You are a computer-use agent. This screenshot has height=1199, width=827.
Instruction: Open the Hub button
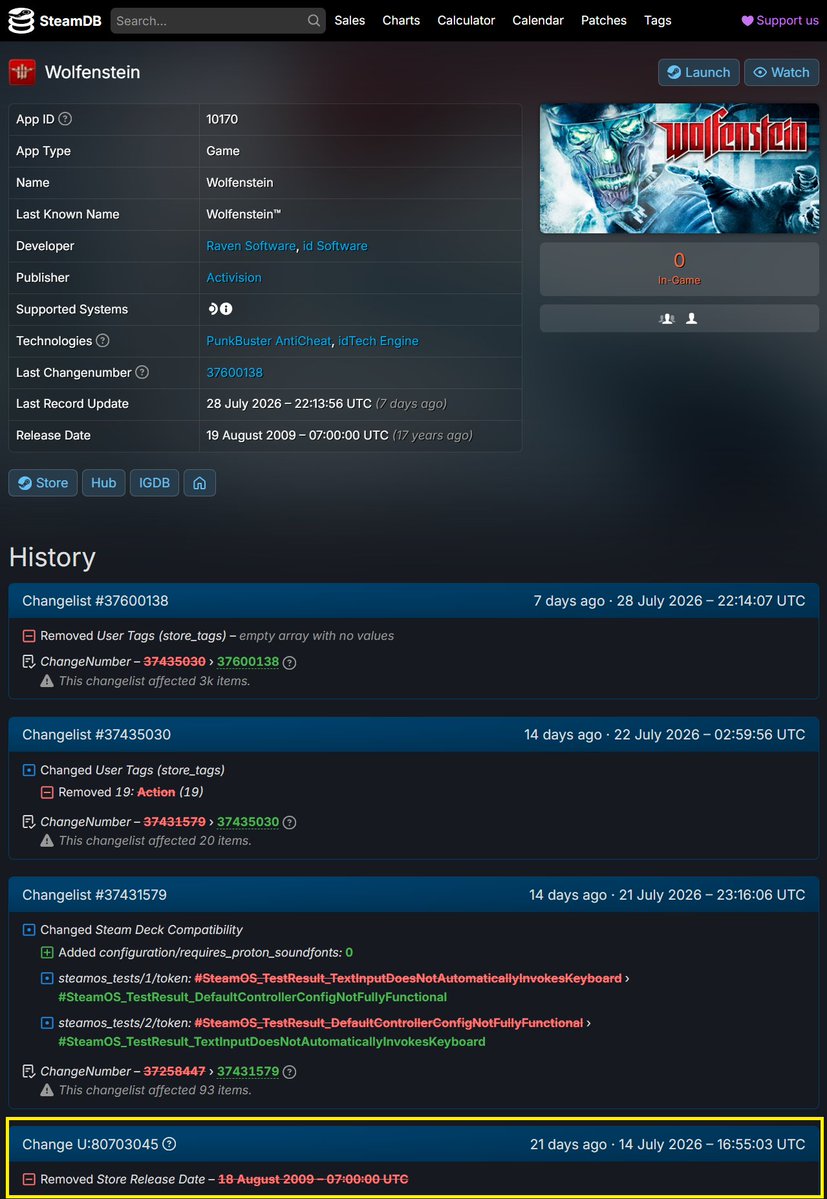click(104, 483)
